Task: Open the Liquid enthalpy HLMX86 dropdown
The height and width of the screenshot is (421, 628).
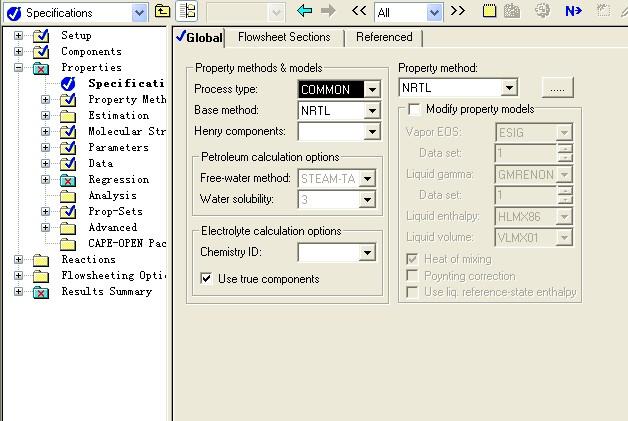Action: pos(564,217)
